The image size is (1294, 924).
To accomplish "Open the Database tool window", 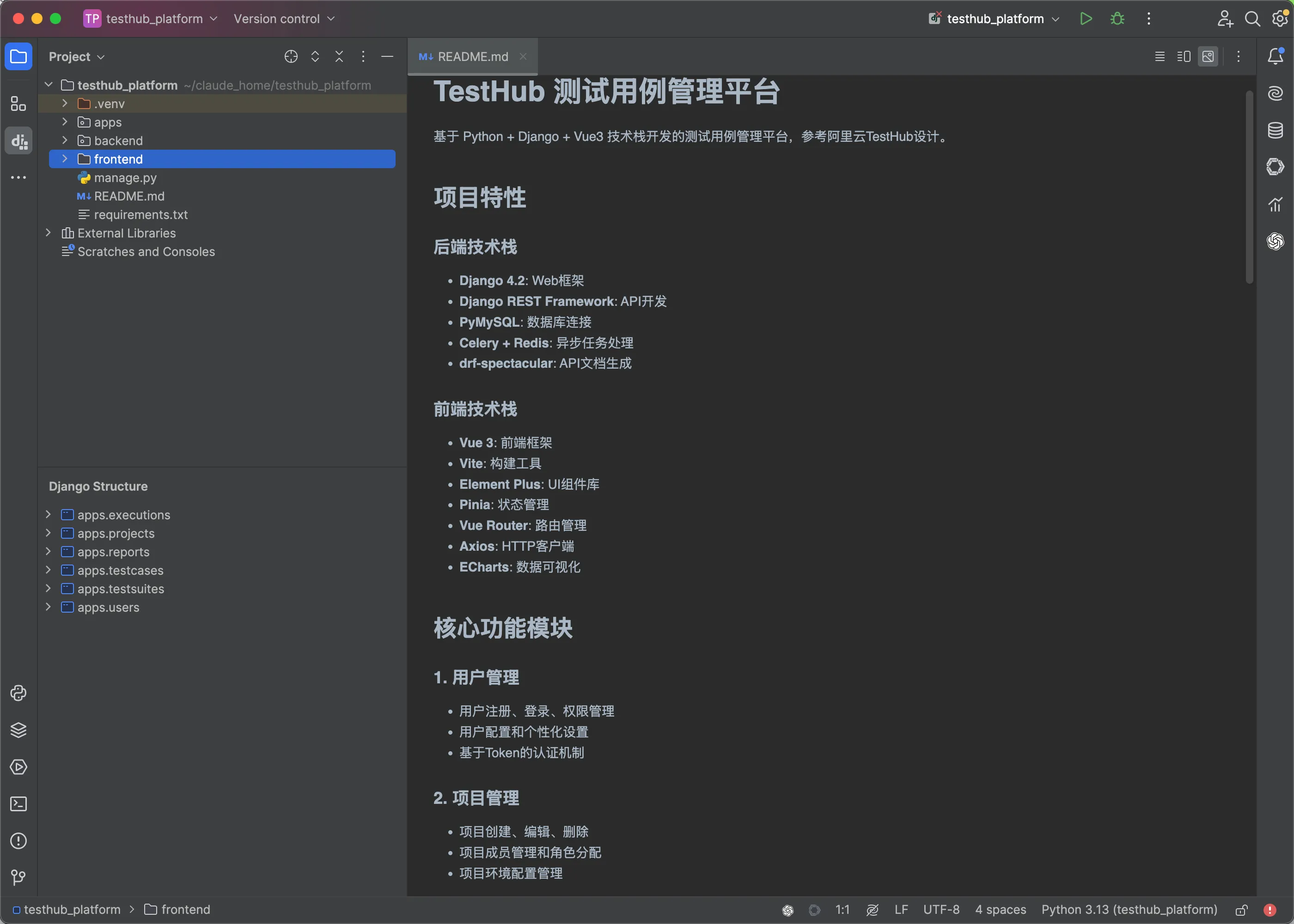I will coord(1275,130).
